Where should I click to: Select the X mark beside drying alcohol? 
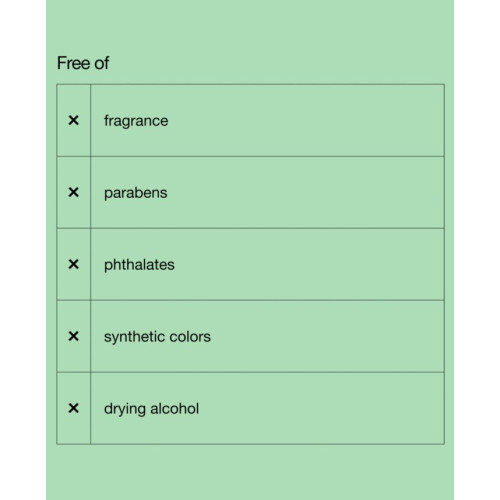click(x=73, y=408)
